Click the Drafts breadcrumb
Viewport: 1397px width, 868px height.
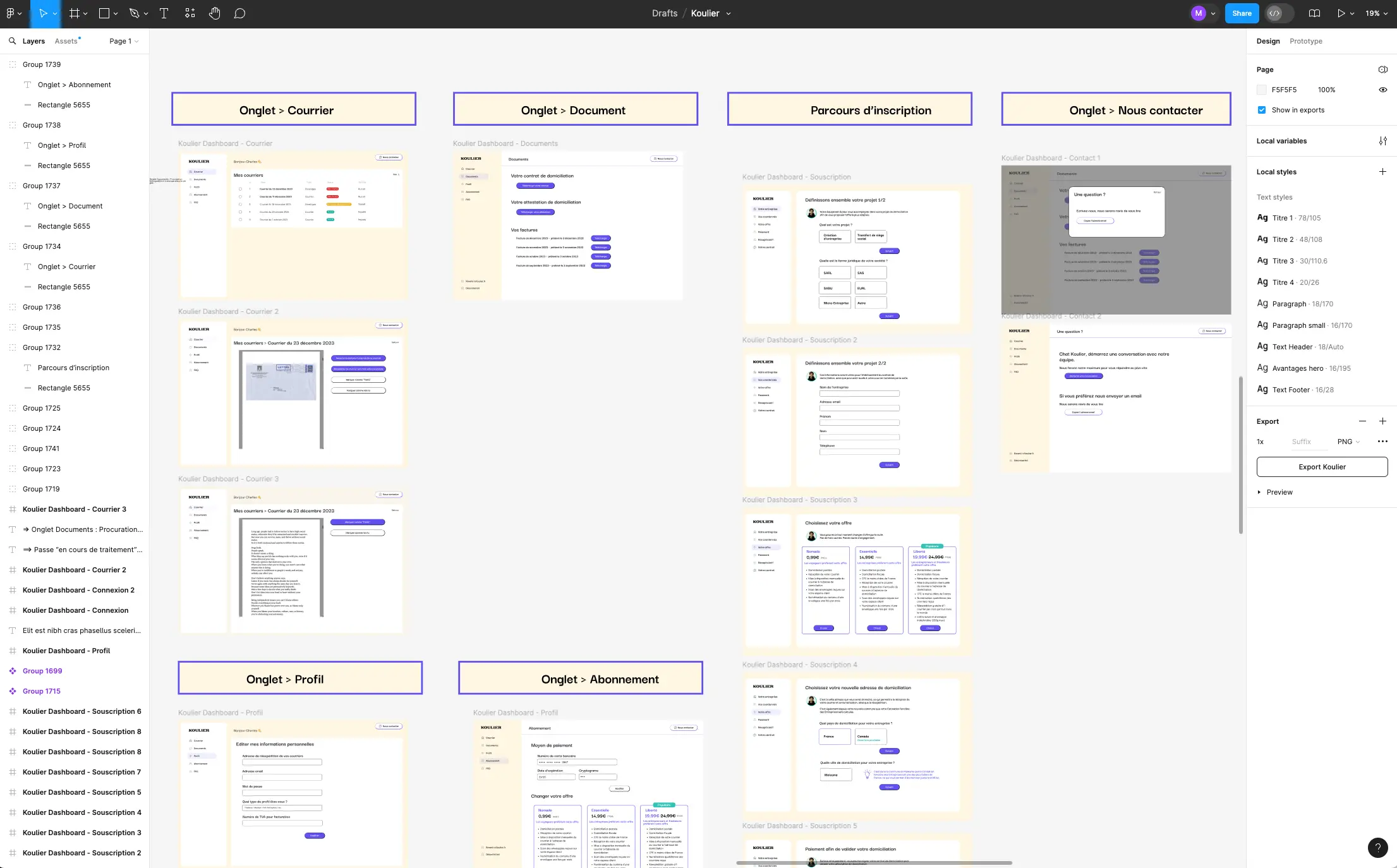665,13
